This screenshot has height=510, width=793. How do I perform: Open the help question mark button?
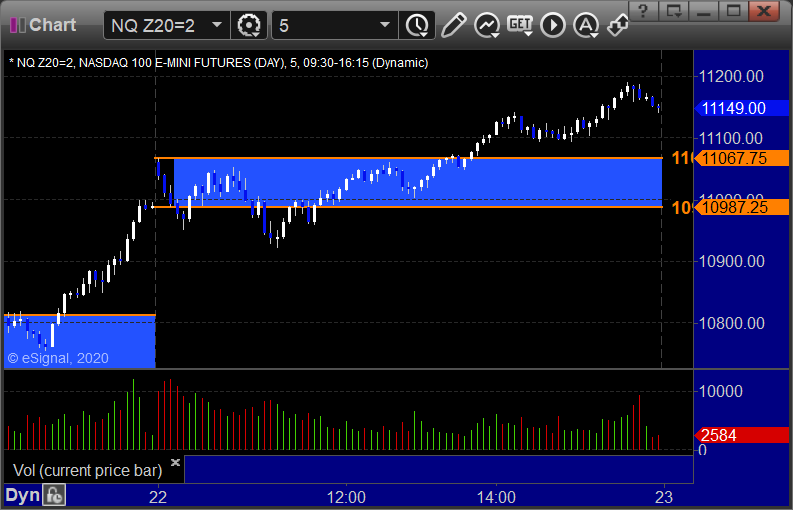pyautogui.click(x=643, y=10)
